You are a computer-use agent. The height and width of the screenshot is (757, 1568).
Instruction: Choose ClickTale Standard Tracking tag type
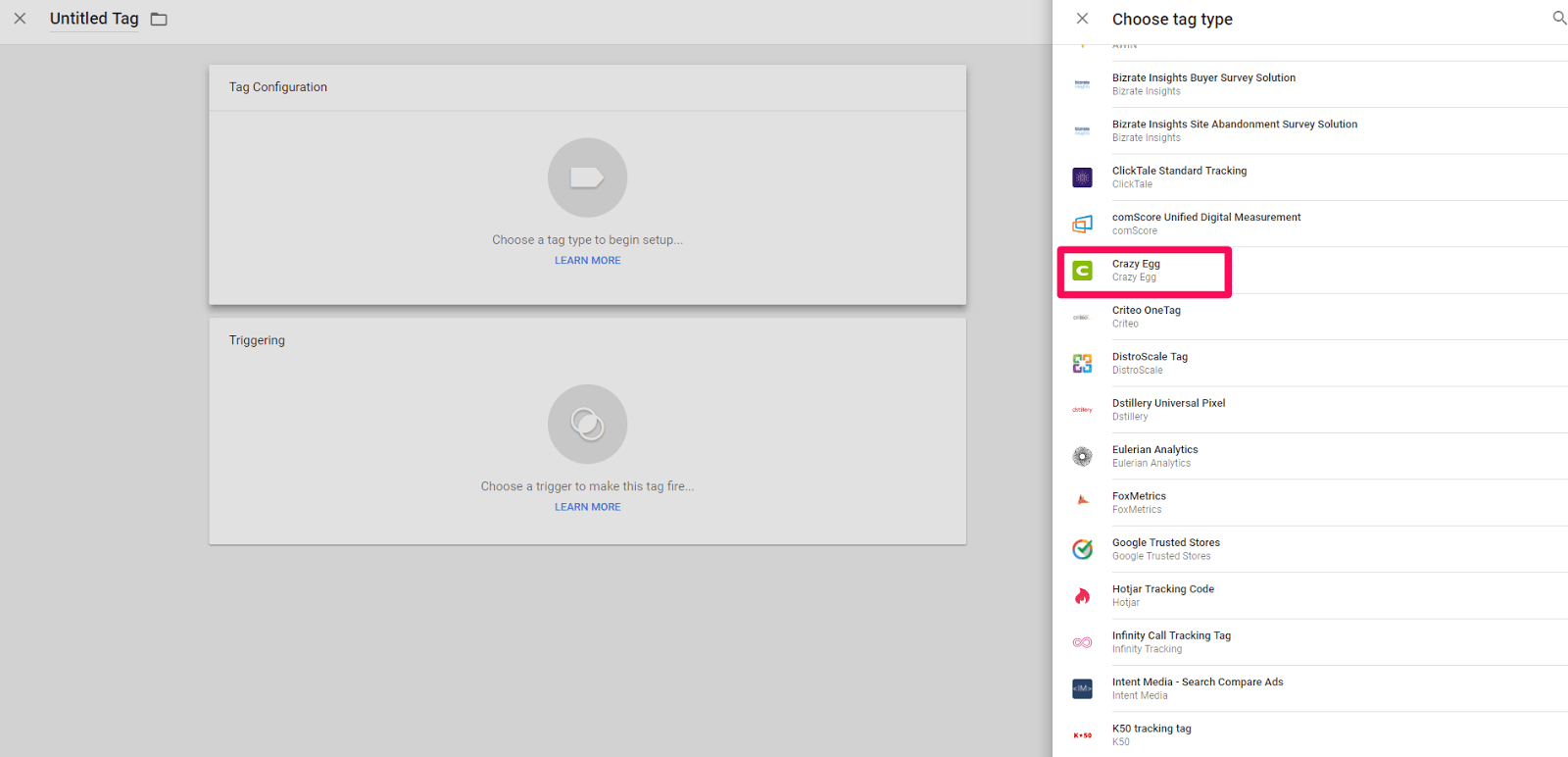click(x=1179, y=171)
